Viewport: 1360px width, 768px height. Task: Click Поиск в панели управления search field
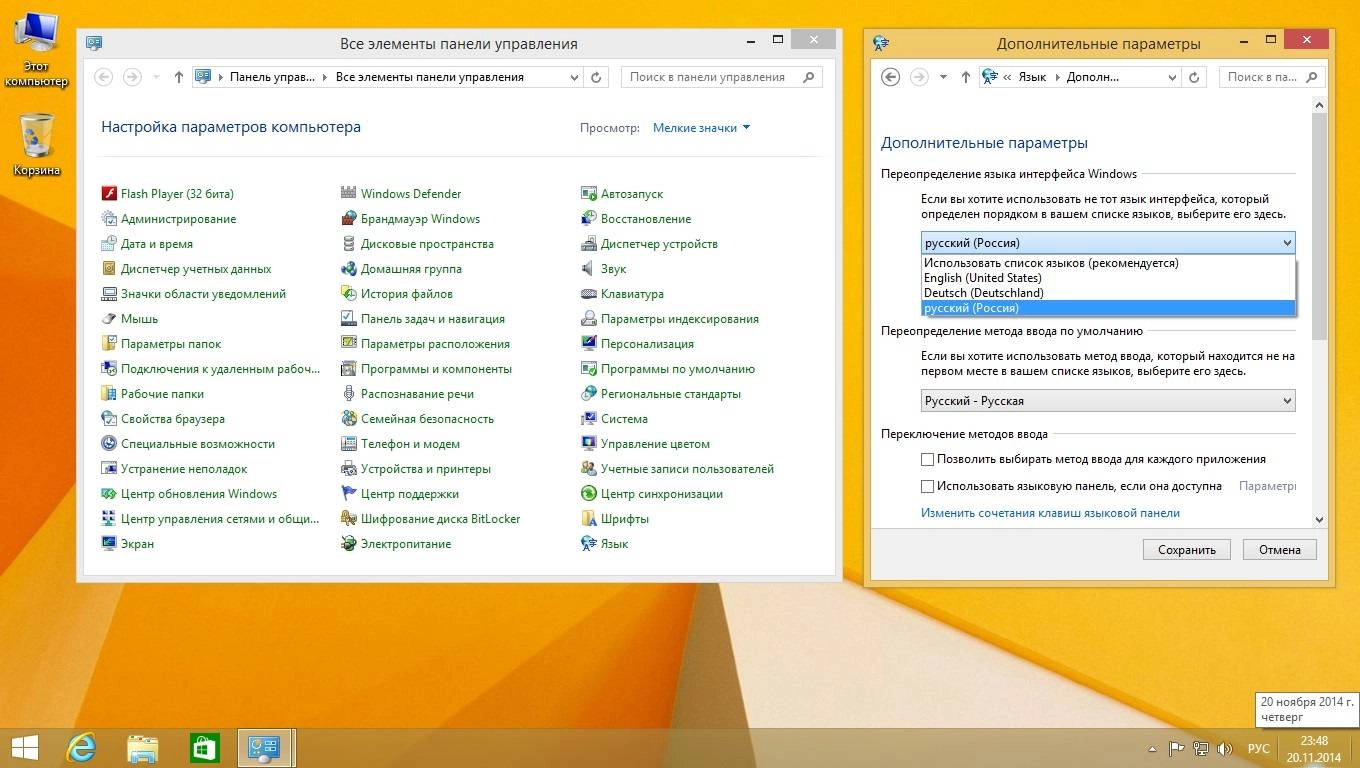click(x=721, y=77)
